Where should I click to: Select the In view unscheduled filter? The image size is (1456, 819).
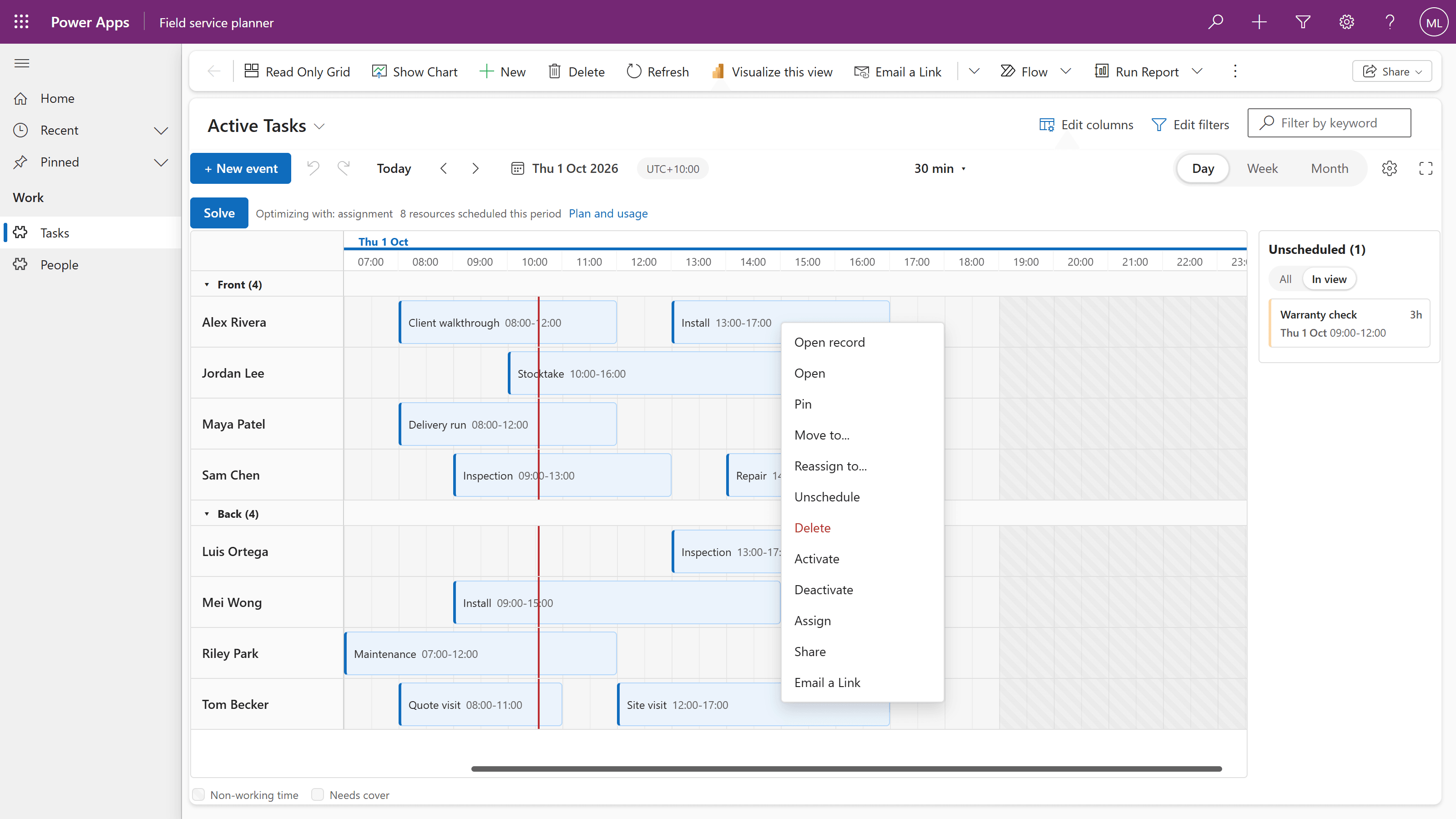pyautogui.click(x=1329, y=279)
